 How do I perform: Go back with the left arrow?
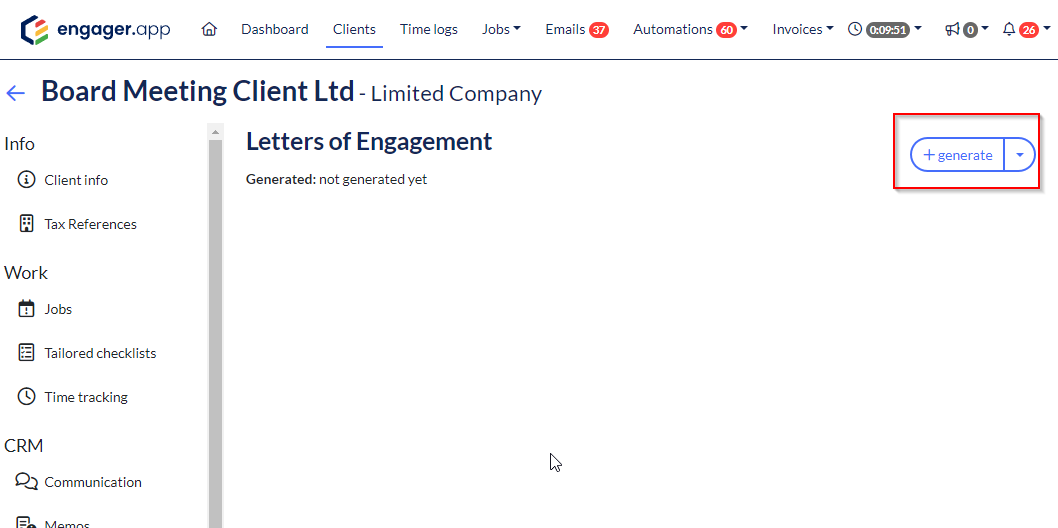point(16,93)
